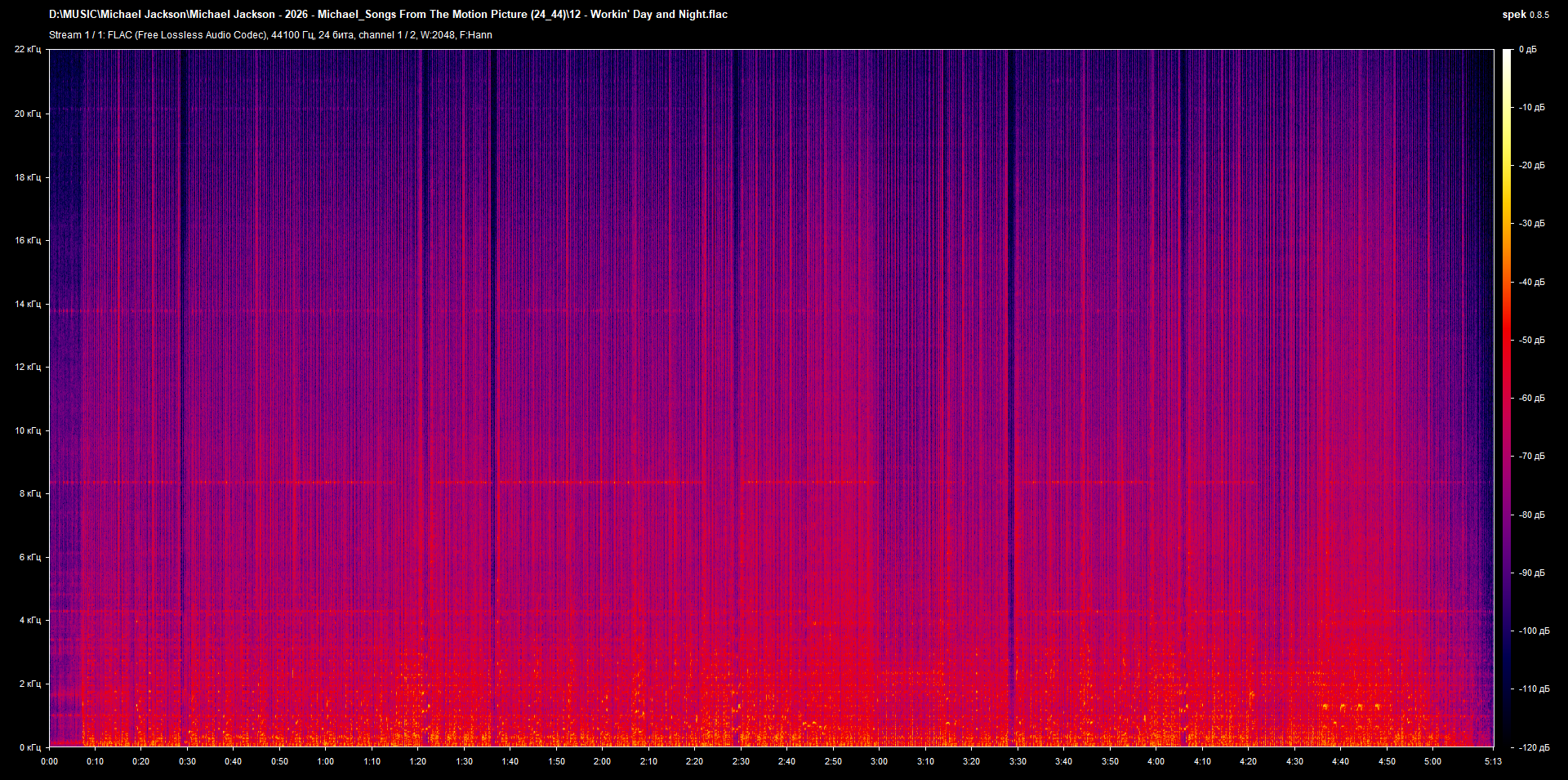Click the -80 дБ color scale label

[x=1531, y=515]
